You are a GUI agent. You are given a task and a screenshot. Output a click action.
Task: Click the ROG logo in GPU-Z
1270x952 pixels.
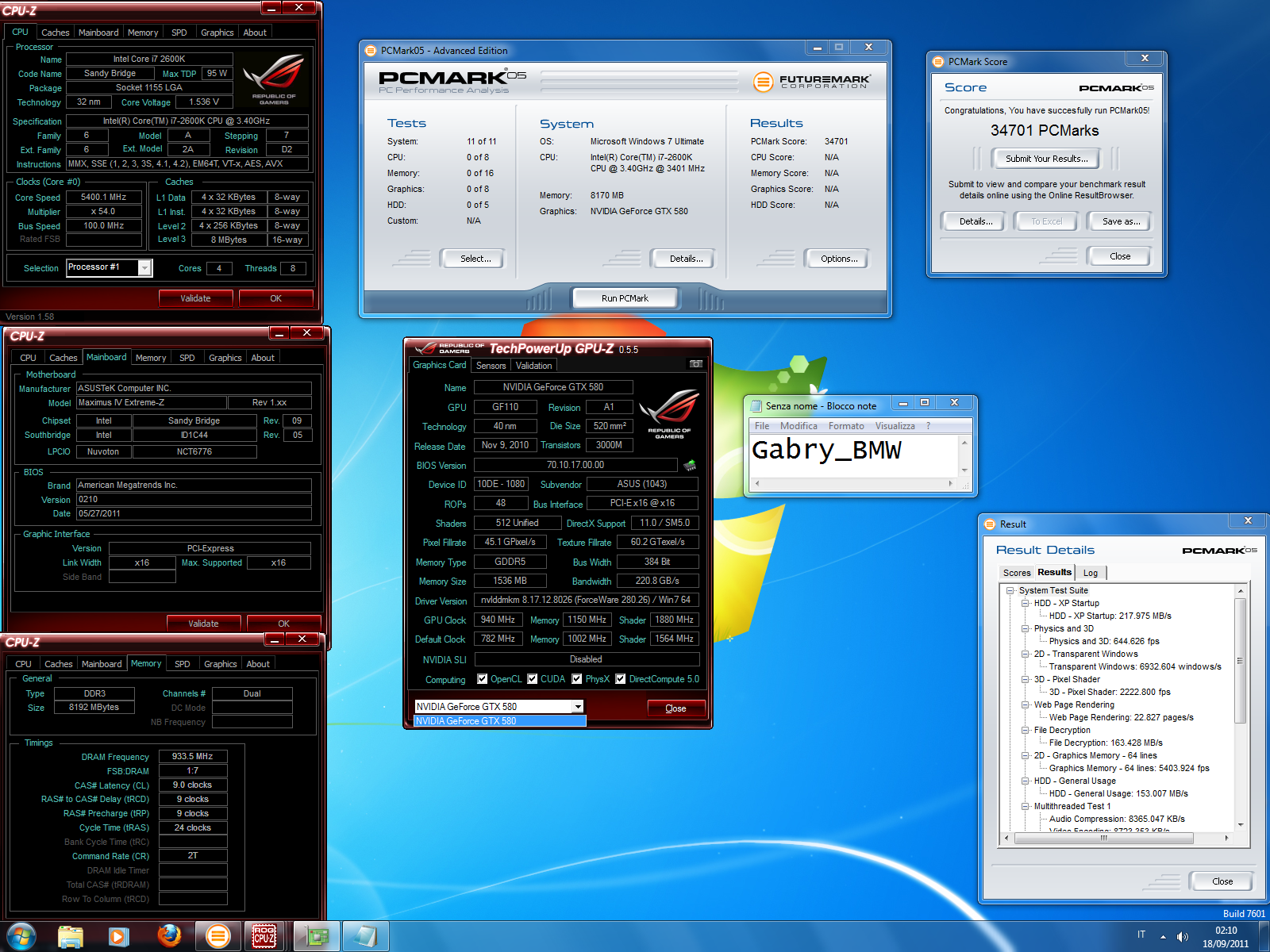click(x=669, y=413)
